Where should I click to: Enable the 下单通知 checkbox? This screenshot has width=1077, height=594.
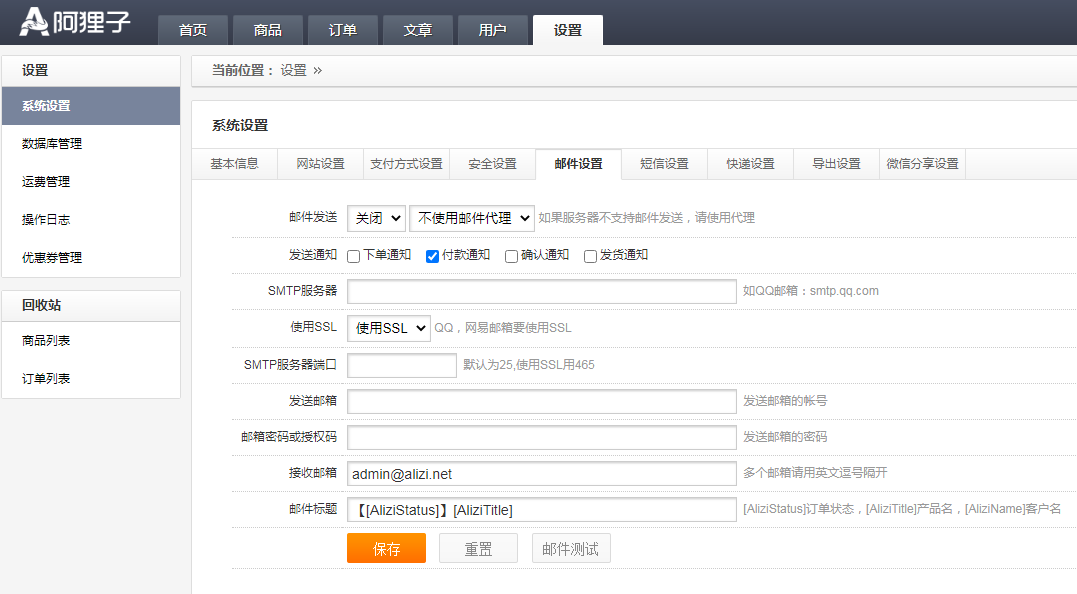354,256
